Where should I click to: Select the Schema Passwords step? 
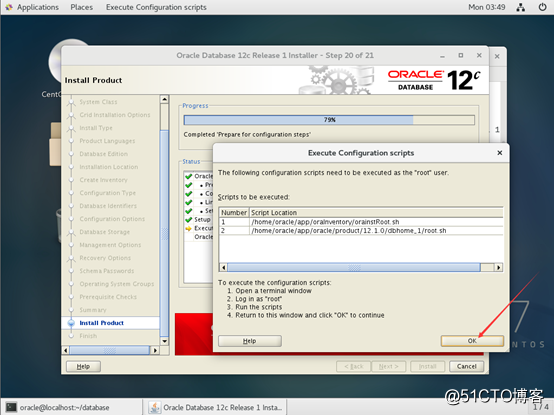107,271
